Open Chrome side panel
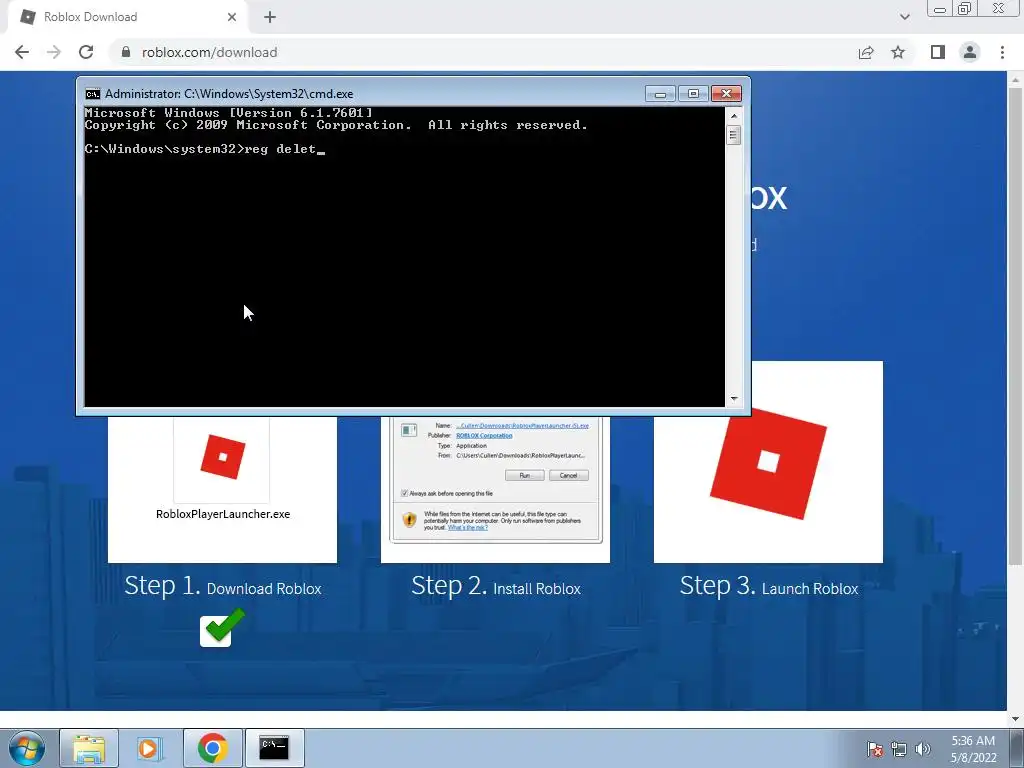This screenshot has height=768, width=1024. [x=938, y=52]
